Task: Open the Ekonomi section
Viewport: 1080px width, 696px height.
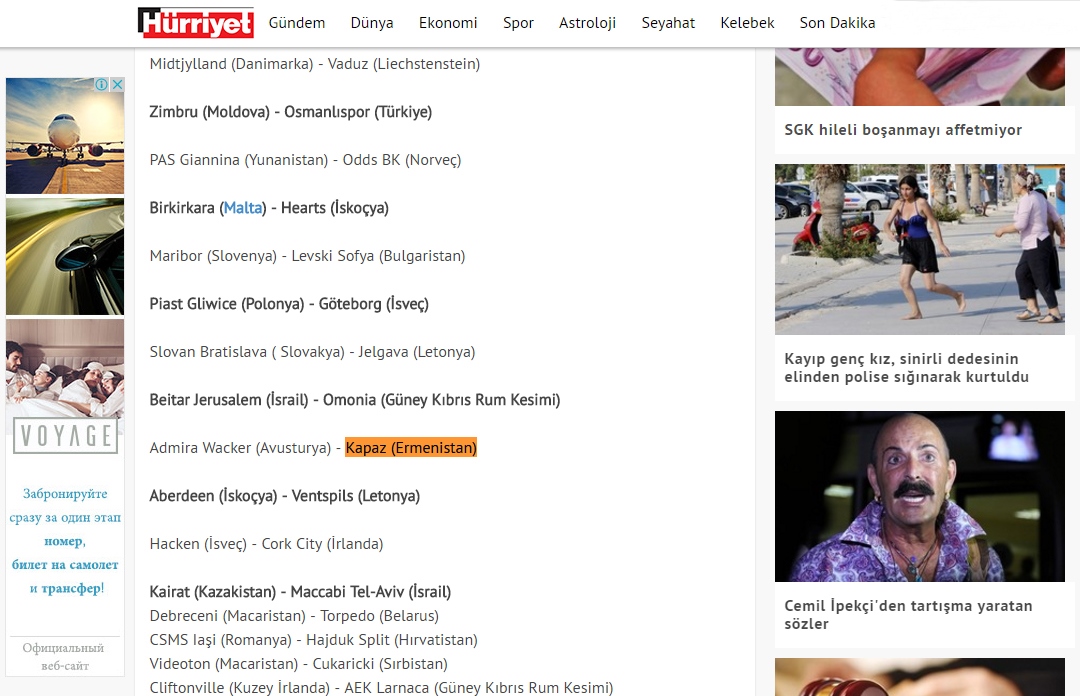Action: 448,23
